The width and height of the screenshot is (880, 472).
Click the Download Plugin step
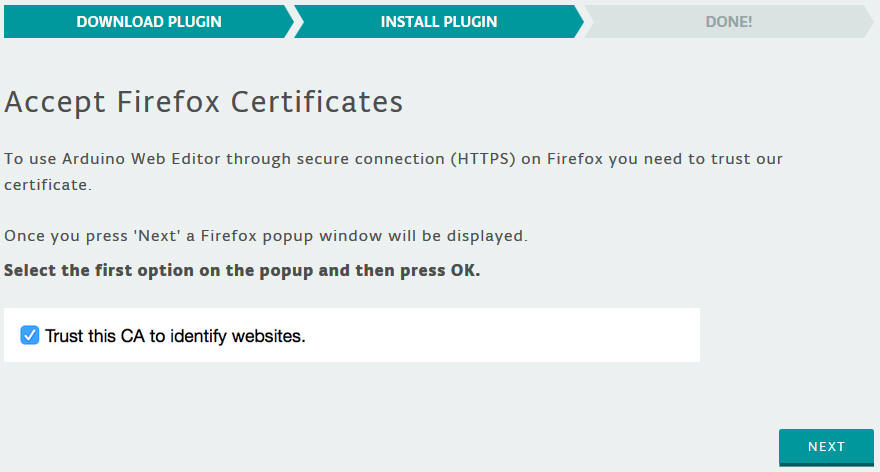[x=148, y=21]
